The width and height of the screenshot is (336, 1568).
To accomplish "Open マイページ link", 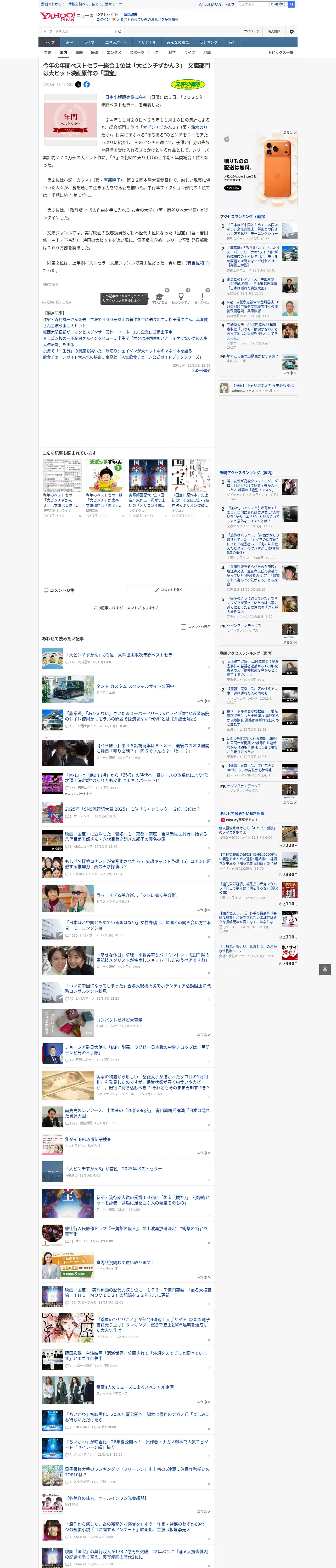I will click(x=251, y=32).
